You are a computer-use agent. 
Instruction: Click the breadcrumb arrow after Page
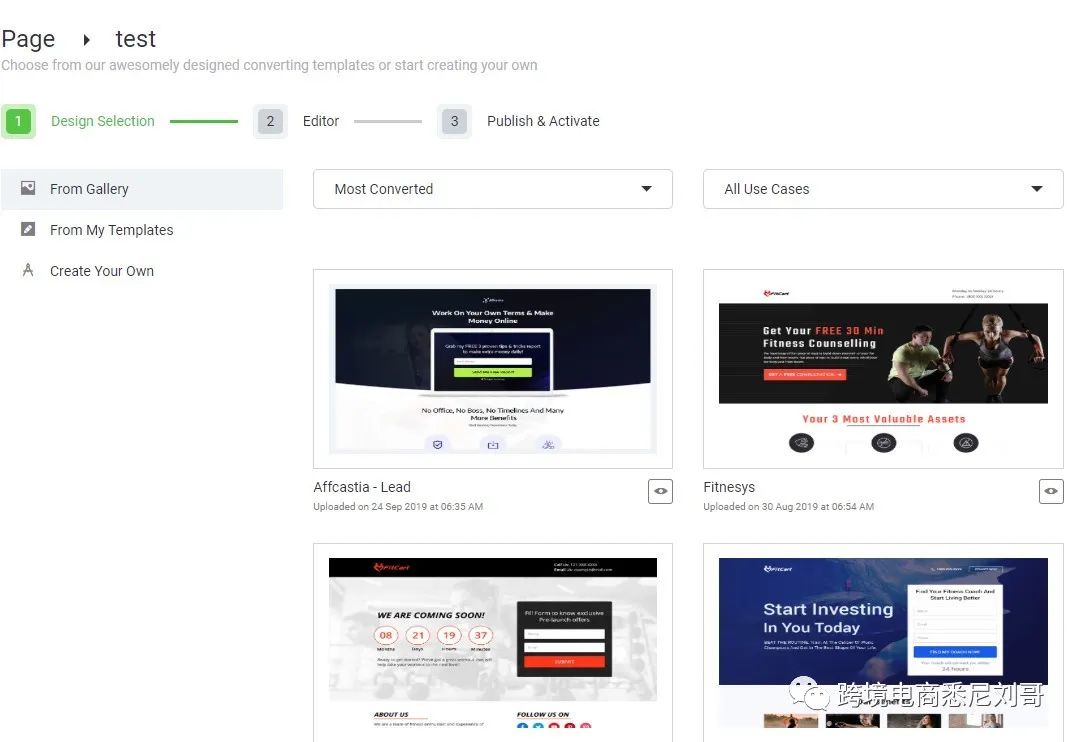coord(86,40)
